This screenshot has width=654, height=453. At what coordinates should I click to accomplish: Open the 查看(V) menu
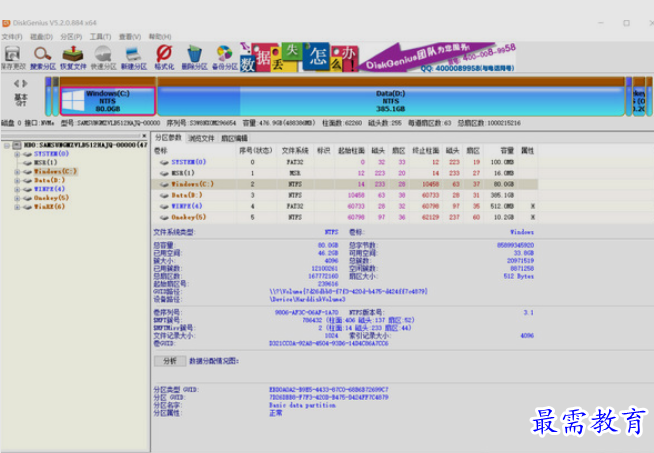click(130, 37)
